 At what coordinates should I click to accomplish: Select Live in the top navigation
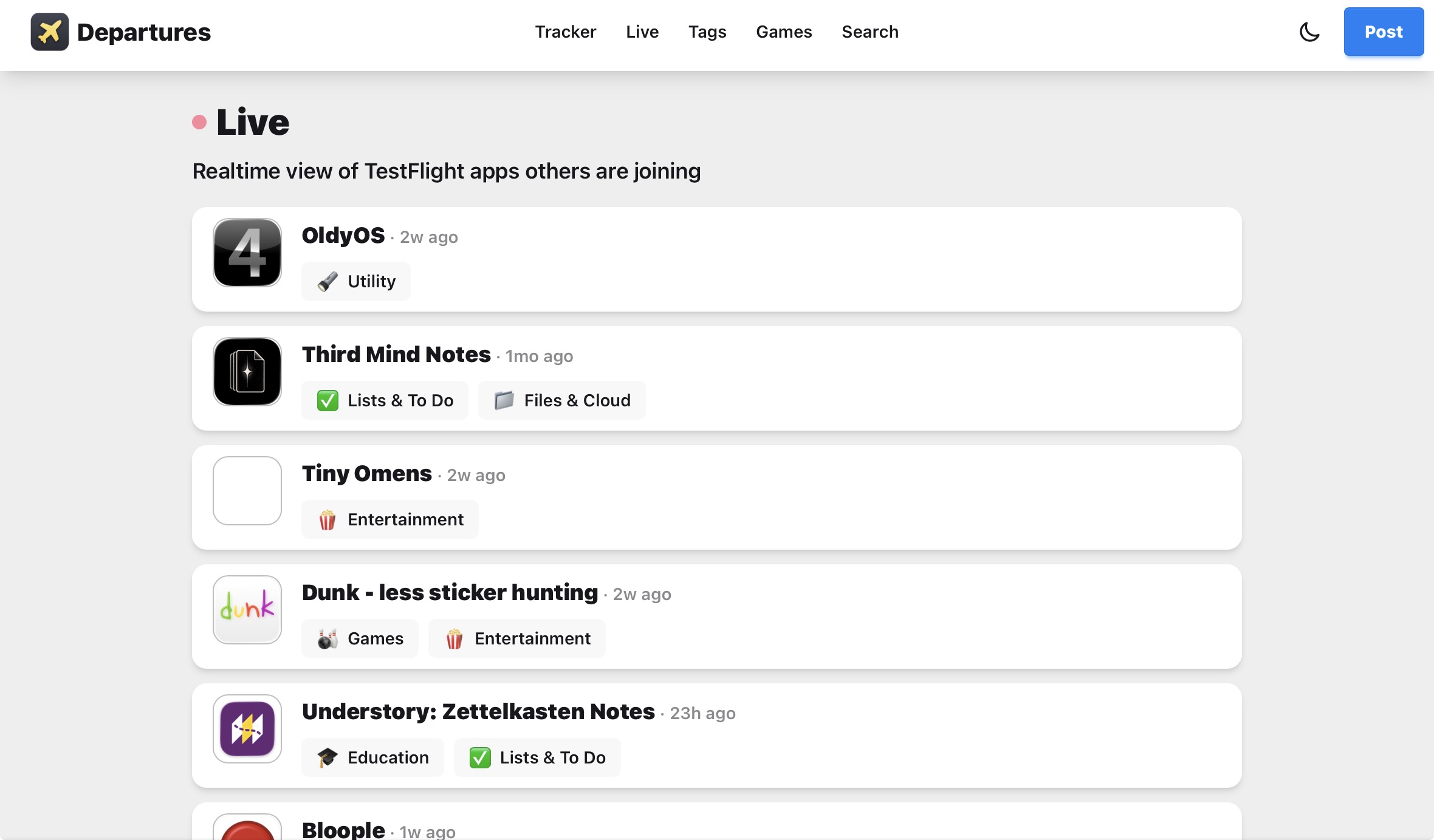pyautogui.click(x=642, y=32)
